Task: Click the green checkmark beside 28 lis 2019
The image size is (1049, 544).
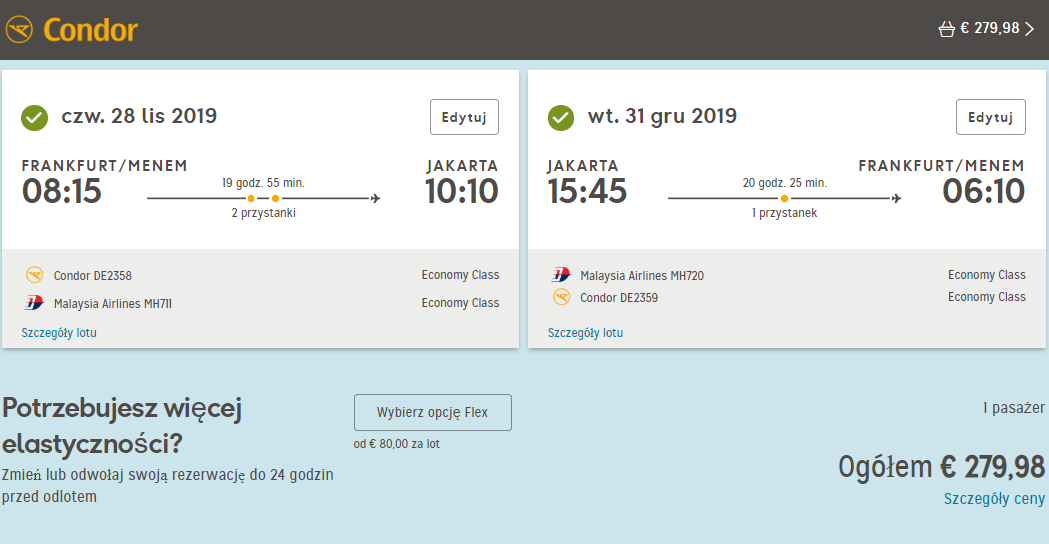Action: coord(34,118)
